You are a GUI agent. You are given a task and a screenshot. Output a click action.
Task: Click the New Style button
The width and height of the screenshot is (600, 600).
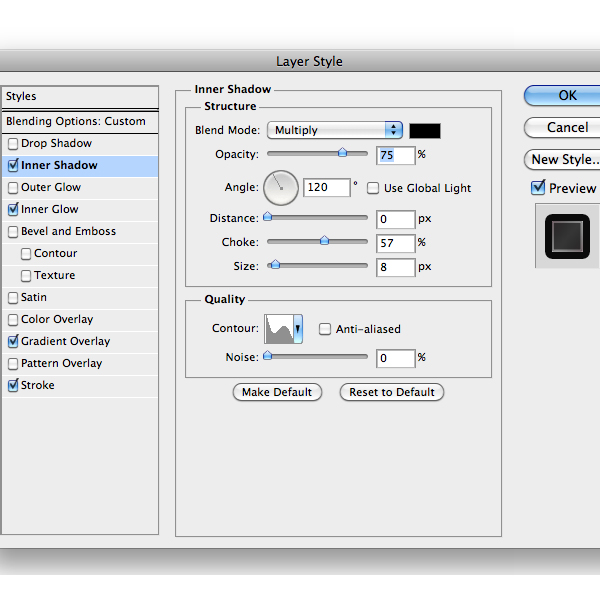click(x=562, y=160)
